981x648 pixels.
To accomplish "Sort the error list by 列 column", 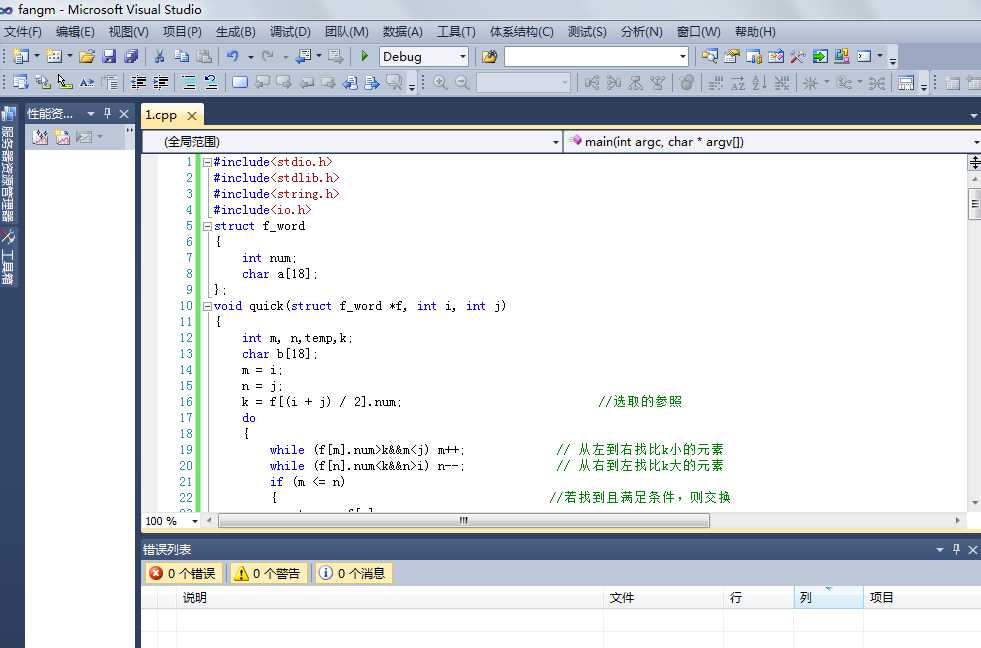I will pos(829,598).
